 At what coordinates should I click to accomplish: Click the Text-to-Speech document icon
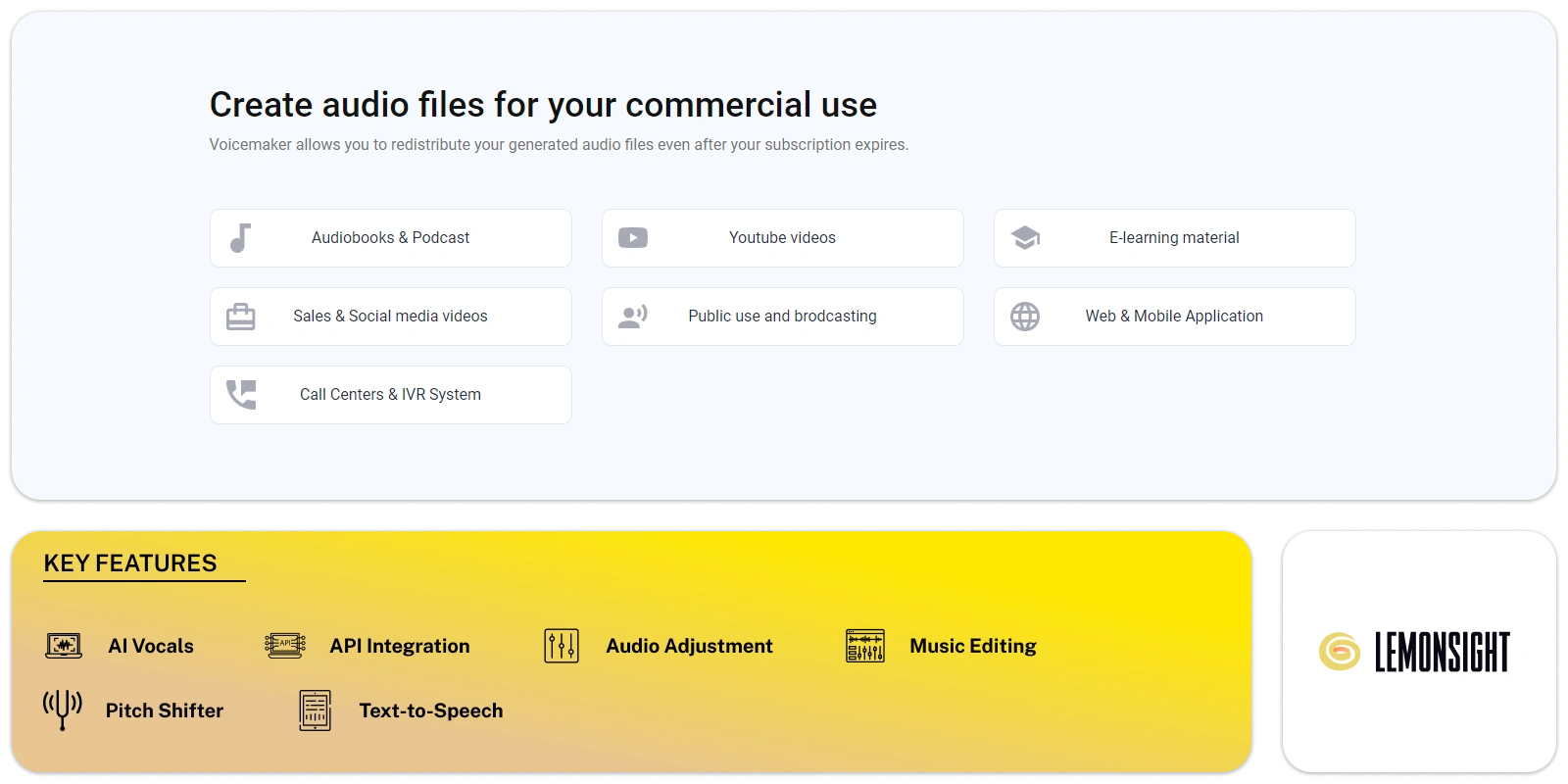tap(315, 710)
